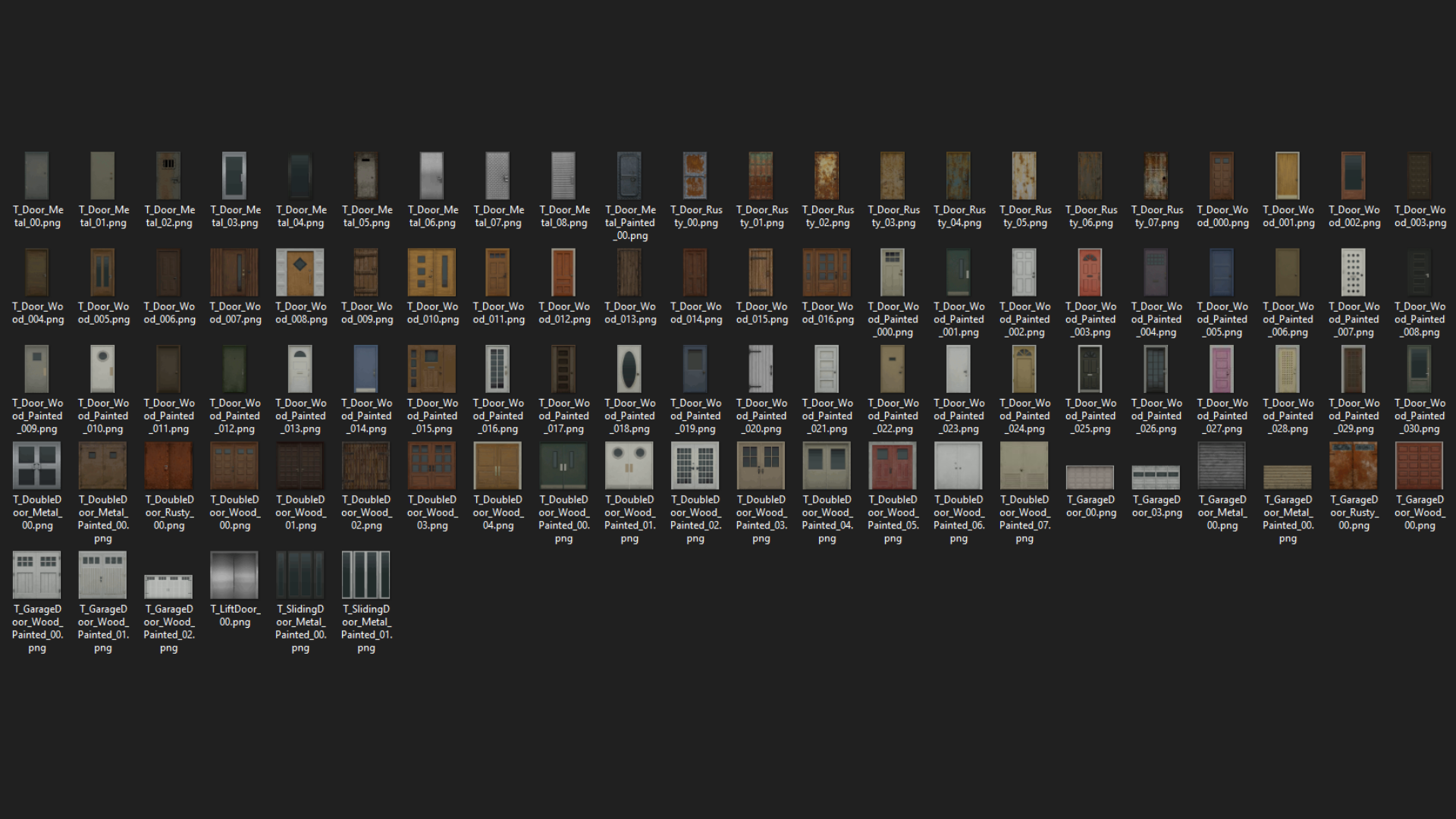
Task: Select the T_Door_Wood_Painted_018.png oval window door
Action: tap(629, 369)
